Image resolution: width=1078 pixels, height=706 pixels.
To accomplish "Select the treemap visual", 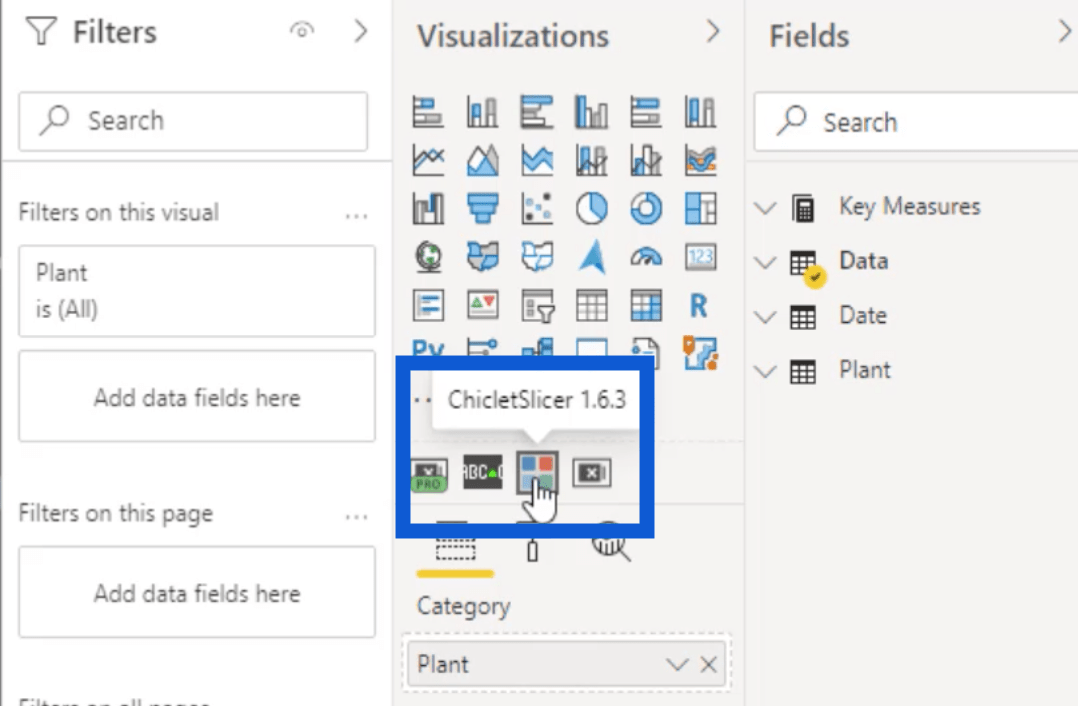I will (700, 208).
